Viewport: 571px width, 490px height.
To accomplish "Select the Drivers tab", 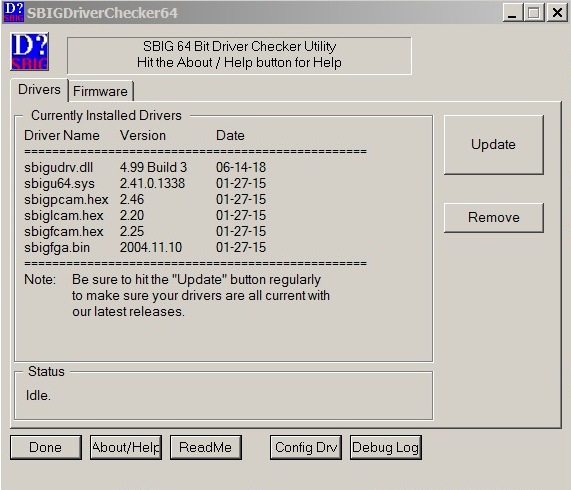I will (39, 90).
